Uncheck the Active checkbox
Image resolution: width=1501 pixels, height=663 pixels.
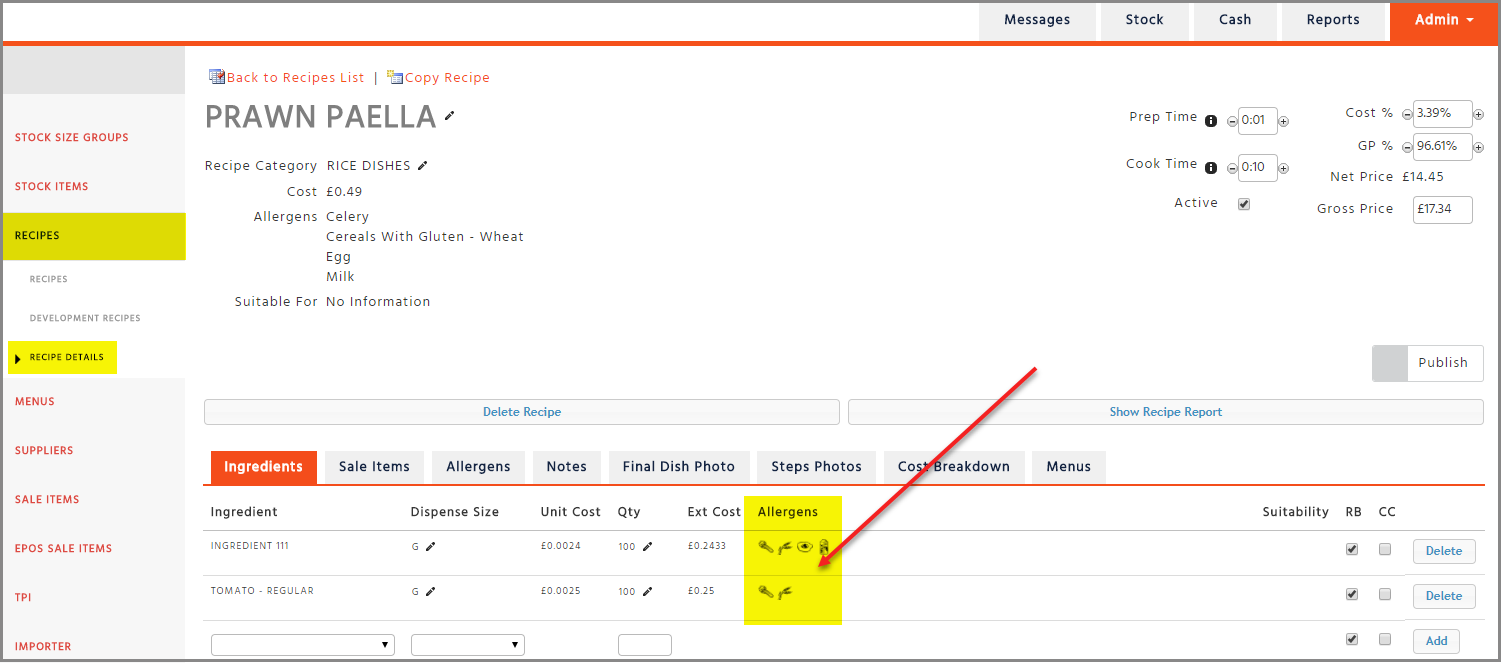(x=1244, y=204)
